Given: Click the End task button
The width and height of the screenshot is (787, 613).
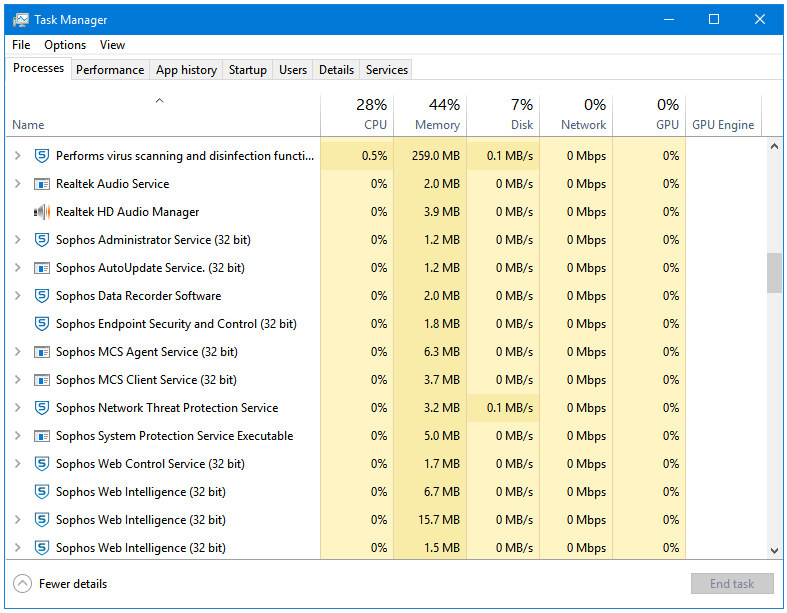Looking at the screenshot, I should tap(732, 584).
